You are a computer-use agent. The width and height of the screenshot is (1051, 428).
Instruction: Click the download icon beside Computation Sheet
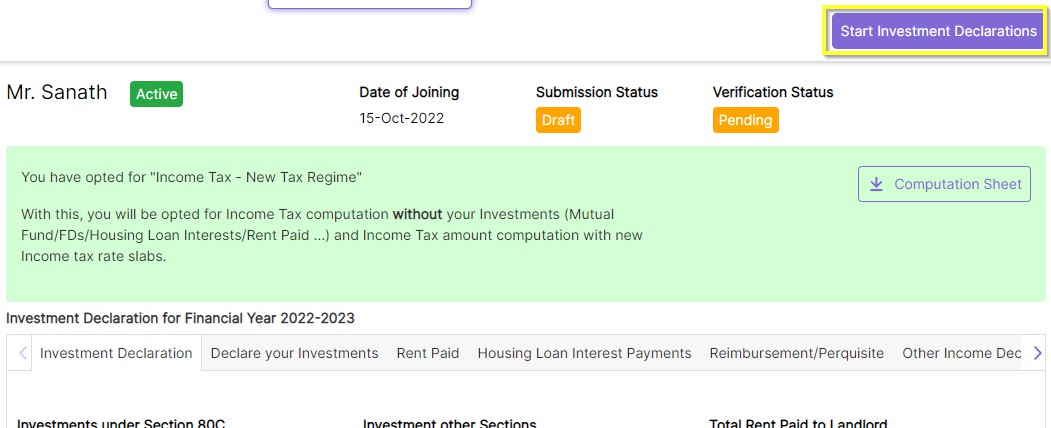[877, 184]
